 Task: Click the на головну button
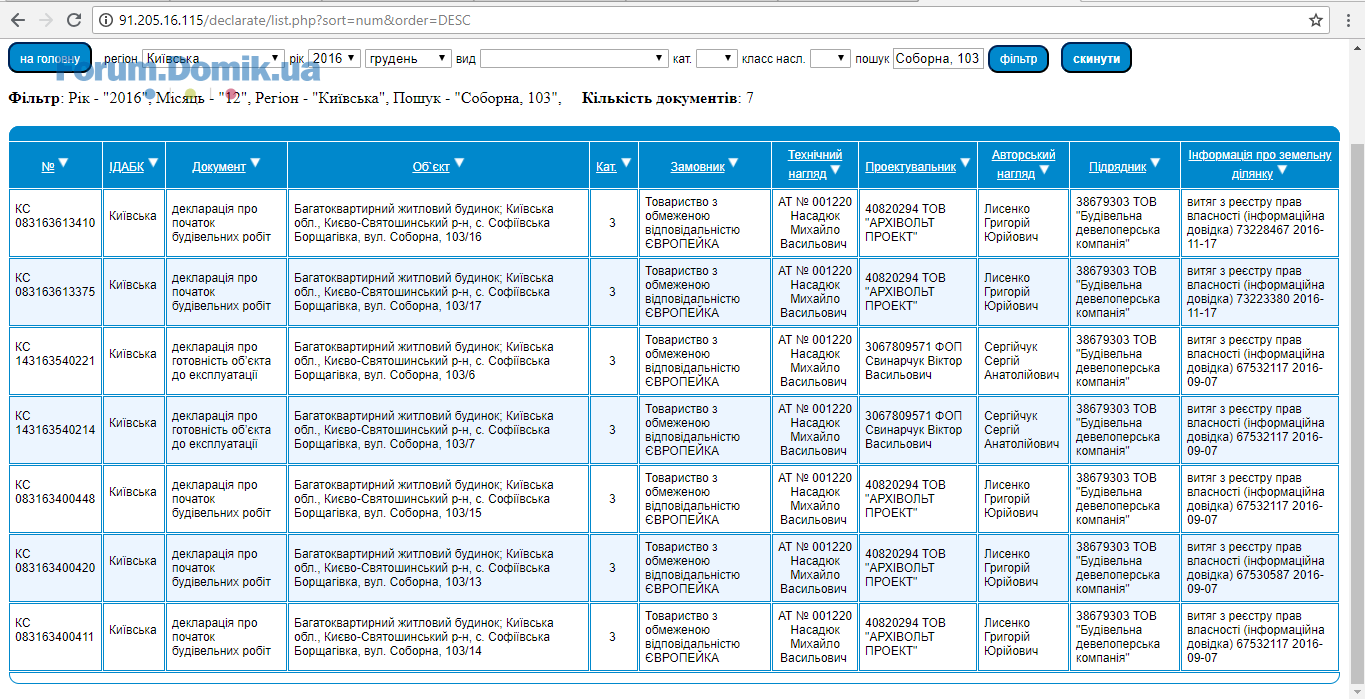coord(50,58)
